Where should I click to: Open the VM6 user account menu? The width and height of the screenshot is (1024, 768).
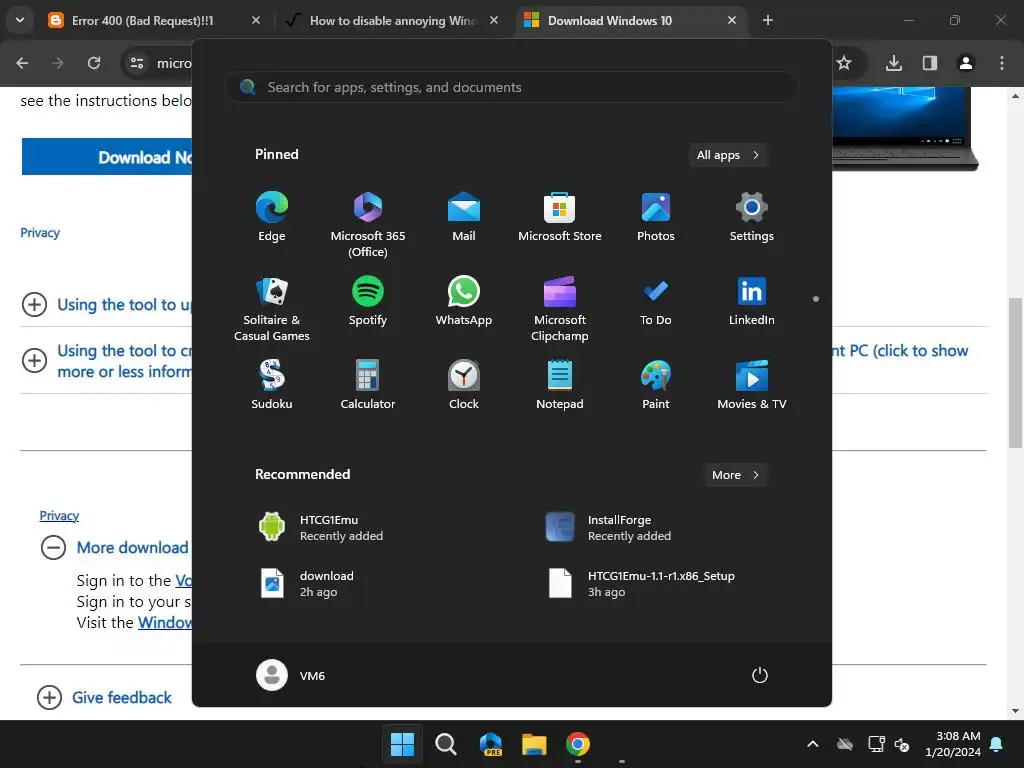(291, 675)
